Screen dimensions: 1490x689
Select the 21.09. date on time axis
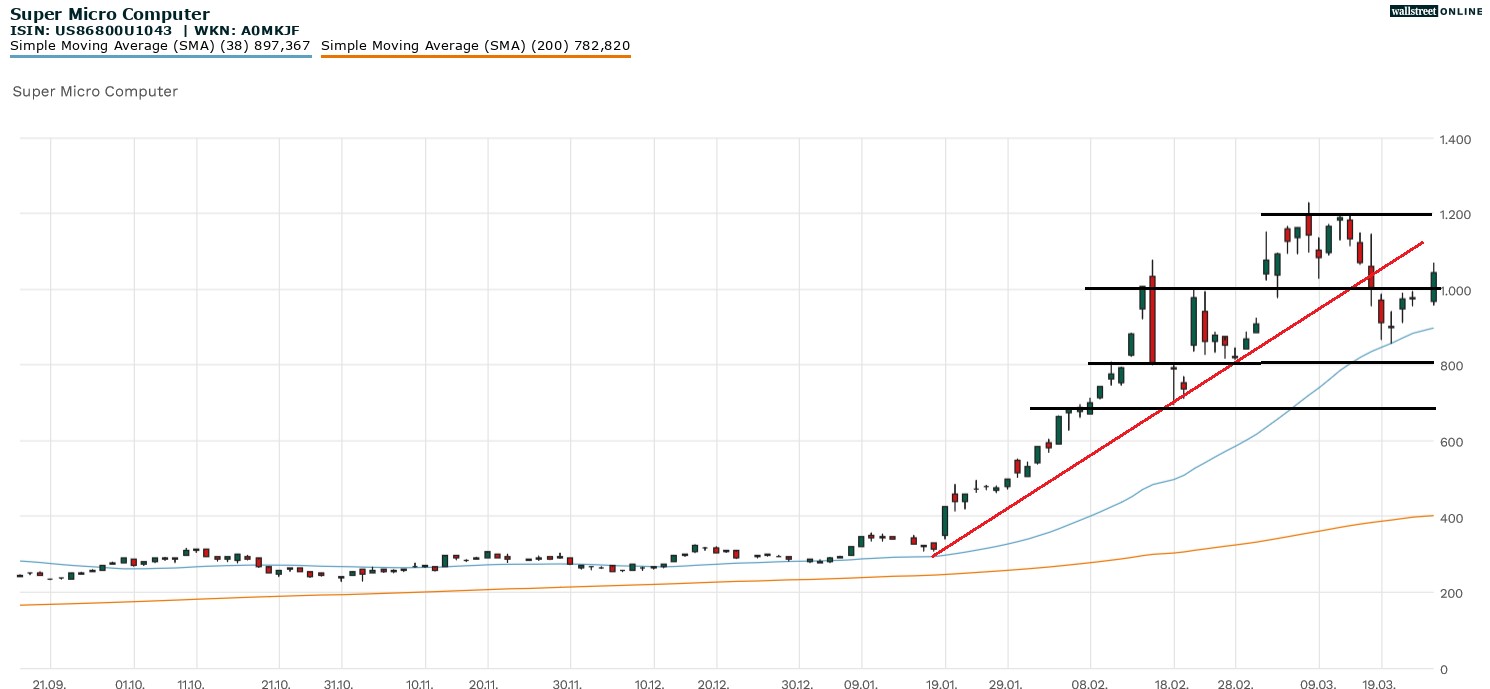point(49,684)
